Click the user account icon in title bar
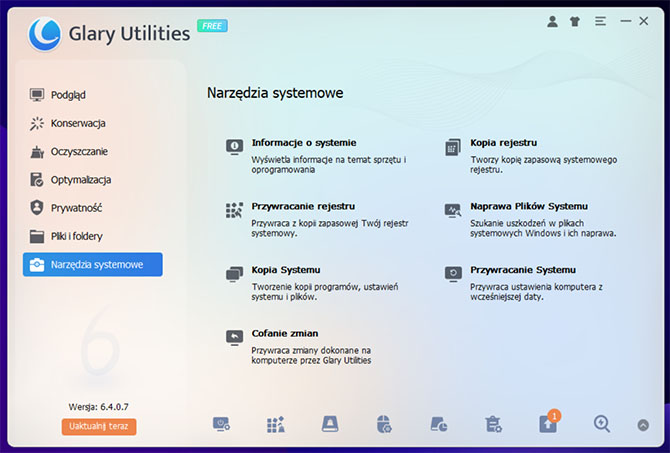 click(x=553, y=21)
